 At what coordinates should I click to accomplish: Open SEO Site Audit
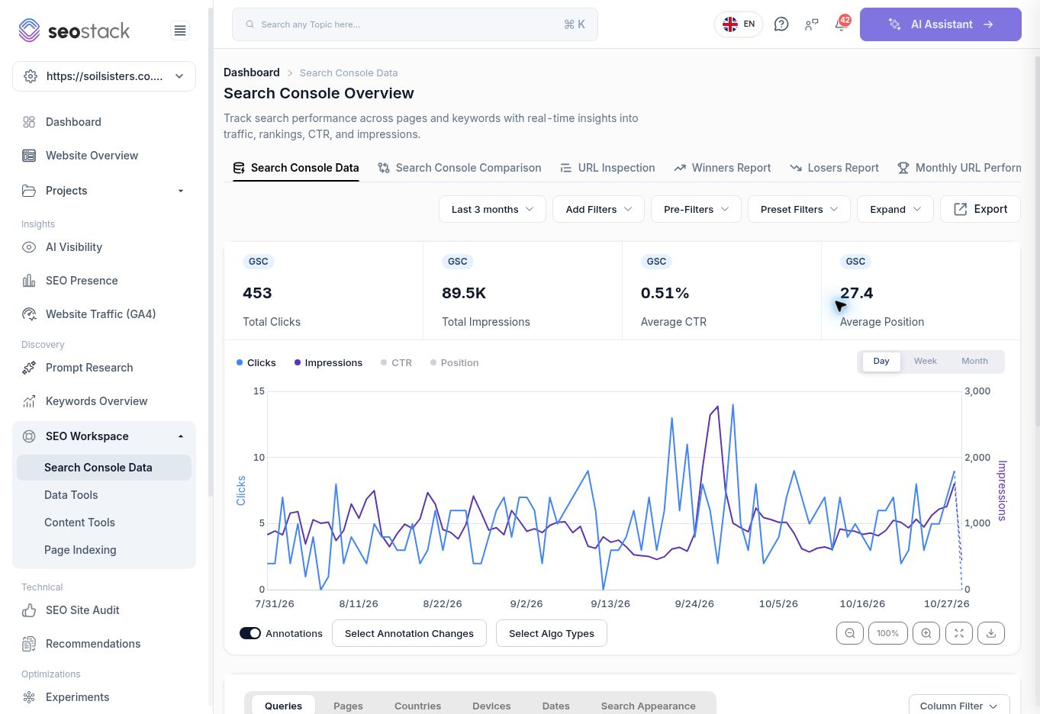click(82, 610)
